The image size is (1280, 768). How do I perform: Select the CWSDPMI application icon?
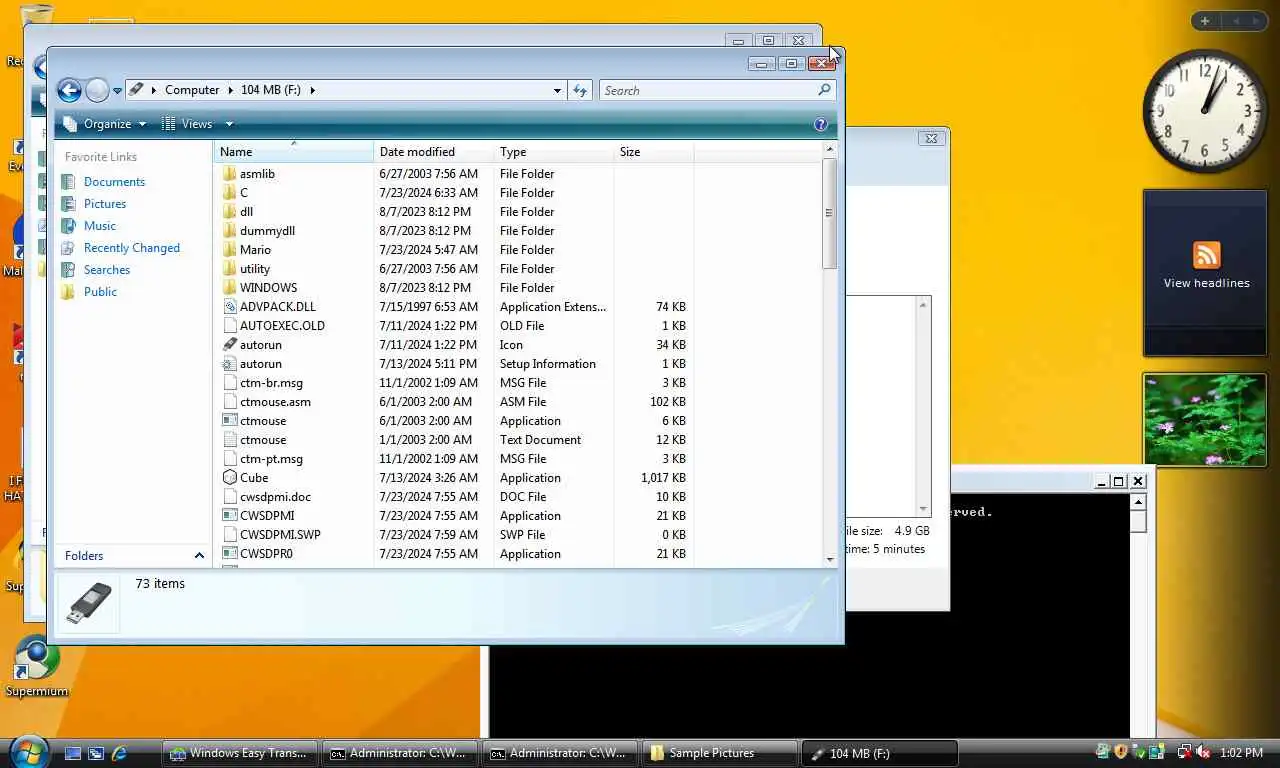click(230, 515)
